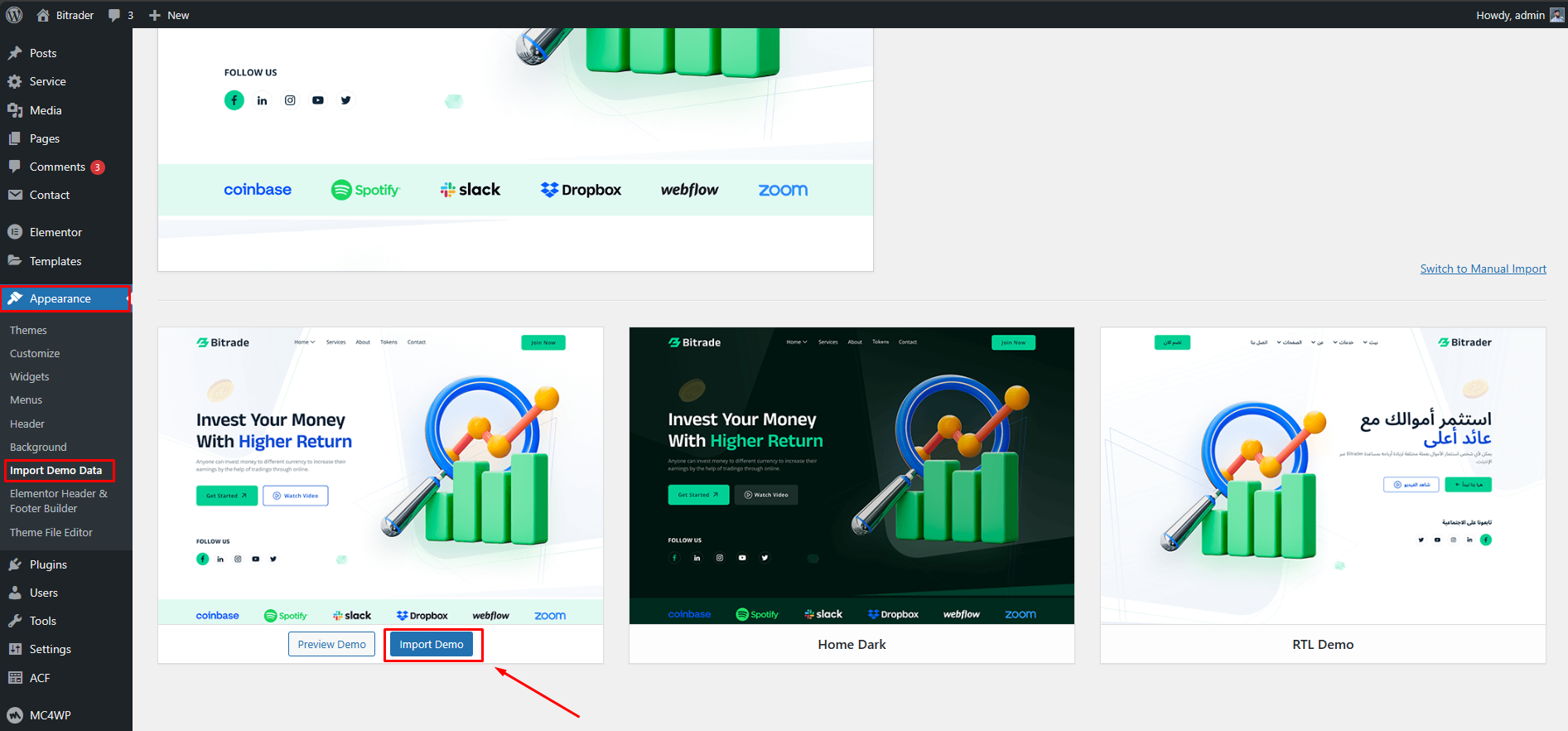Open the Tools sidebar menu
The width and height of the screenshot is (1568, 731).
click(x=43, y=621)
